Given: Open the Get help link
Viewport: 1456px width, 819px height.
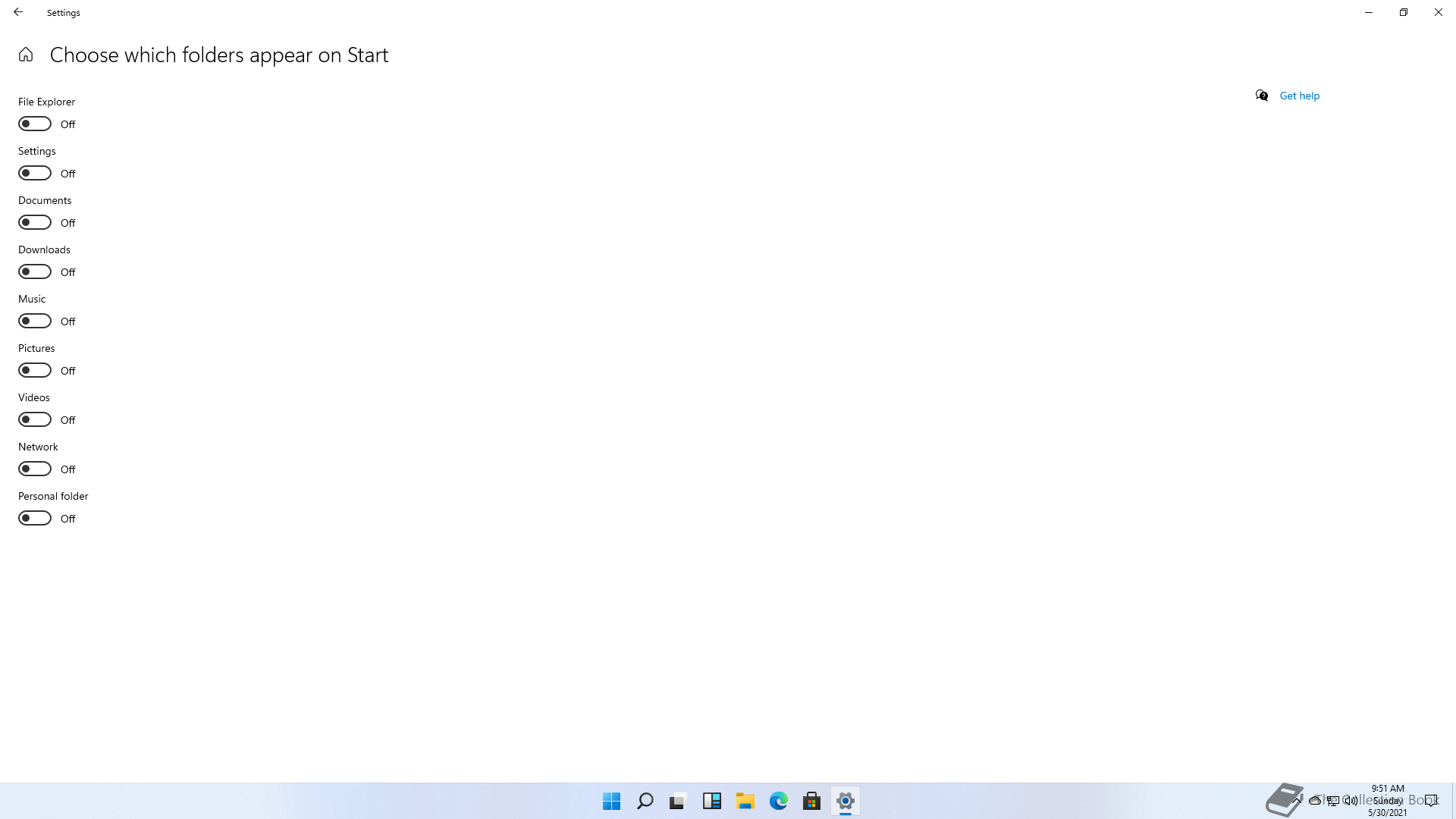Looking at the screenshot, I should click(x=1299, y=96).
